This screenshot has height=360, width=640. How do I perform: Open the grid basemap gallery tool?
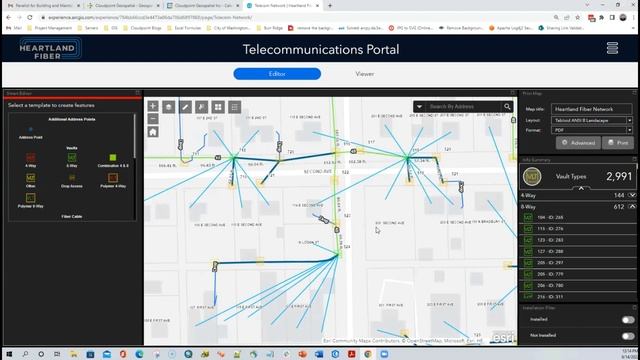coord(218,107)
